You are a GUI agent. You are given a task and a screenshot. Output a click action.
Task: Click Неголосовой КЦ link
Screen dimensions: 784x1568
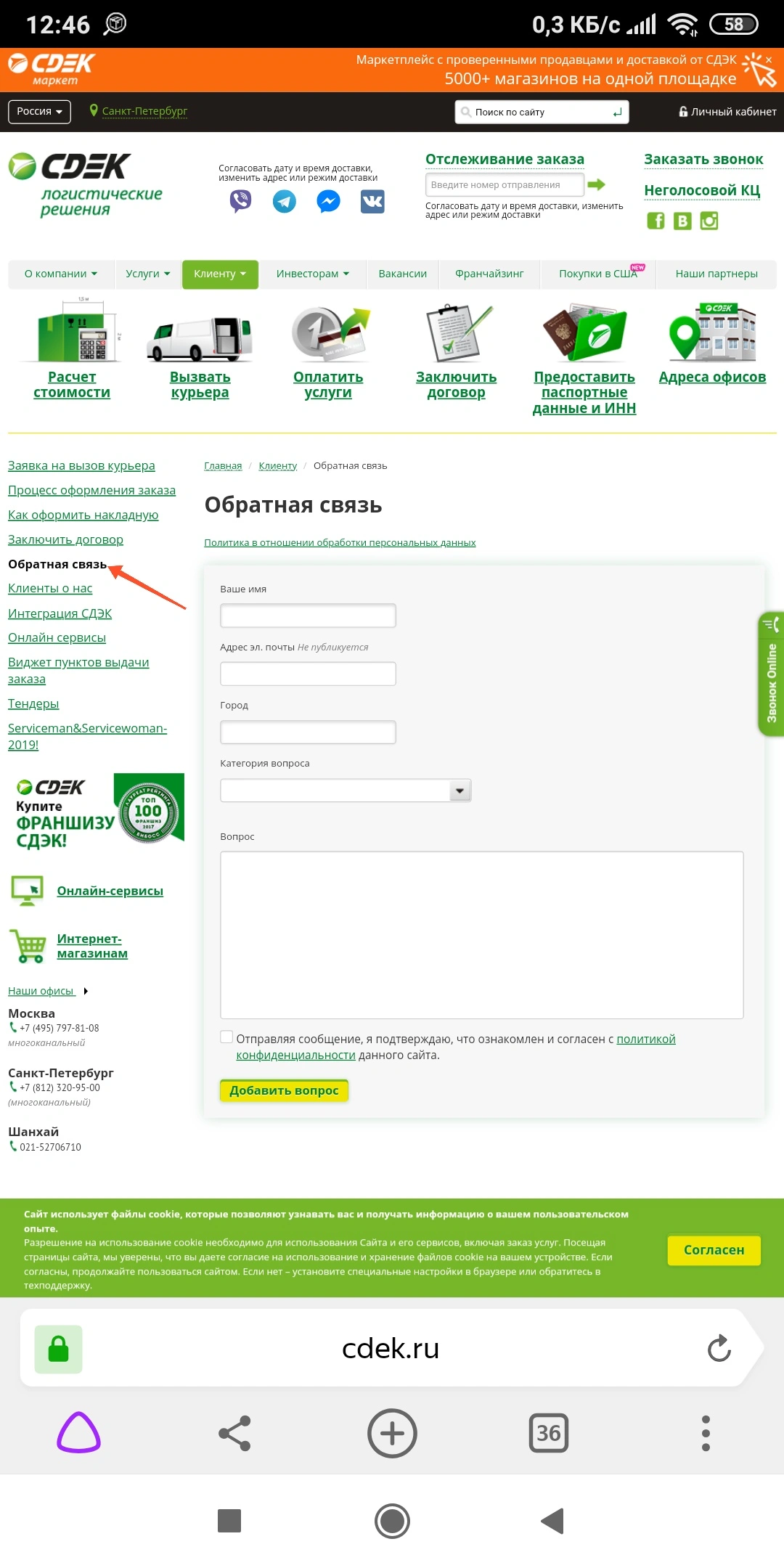click(702, 191)
